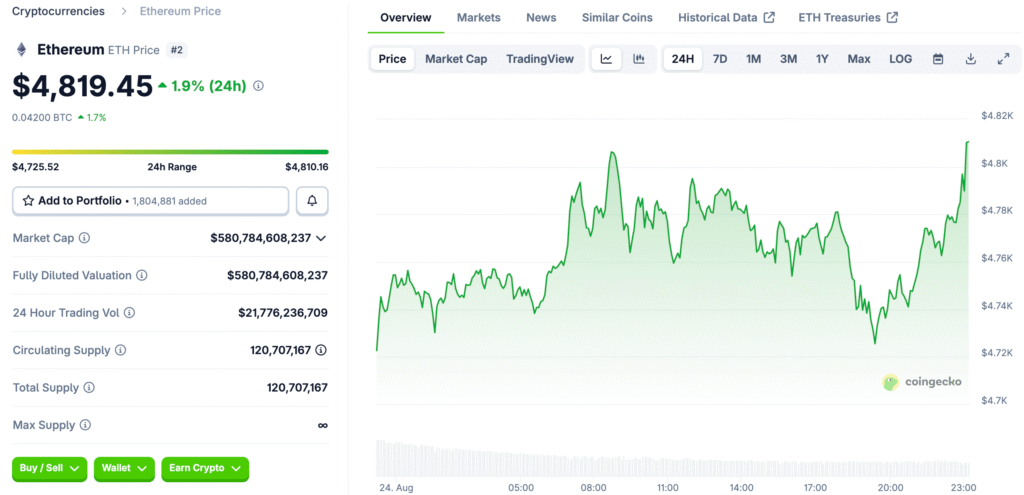Image resolution: width=1024 pixels, height=495 pixels.
Task: Open the Overview tab
Action: [406, 18]
